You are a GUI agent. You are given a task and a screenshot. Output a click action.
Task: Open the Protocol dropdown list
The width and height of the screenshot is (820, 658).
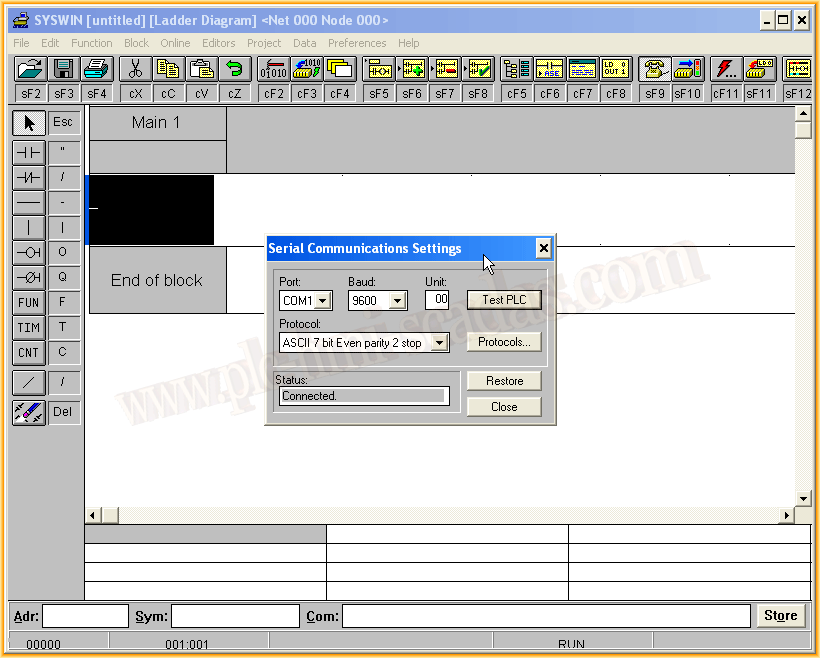coord(440,343)
